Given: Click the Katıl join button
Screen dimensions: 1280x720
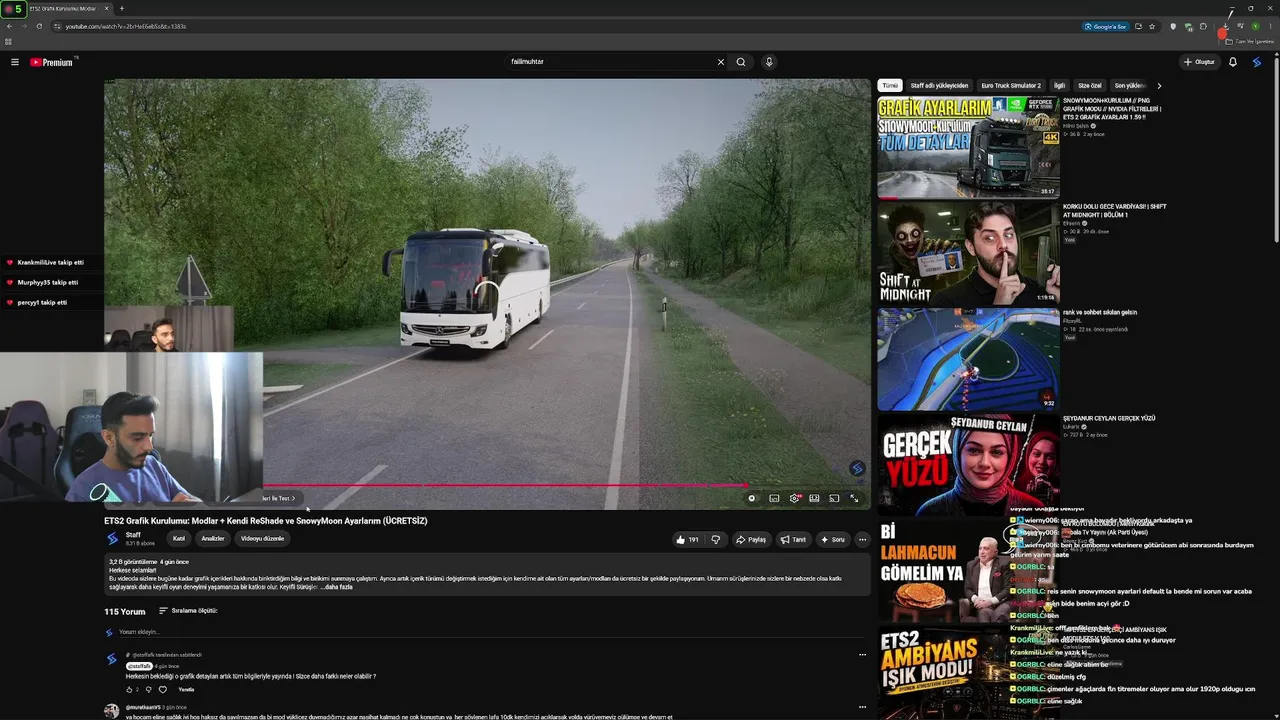Looking at the screenshot, I should pos(179,539).
